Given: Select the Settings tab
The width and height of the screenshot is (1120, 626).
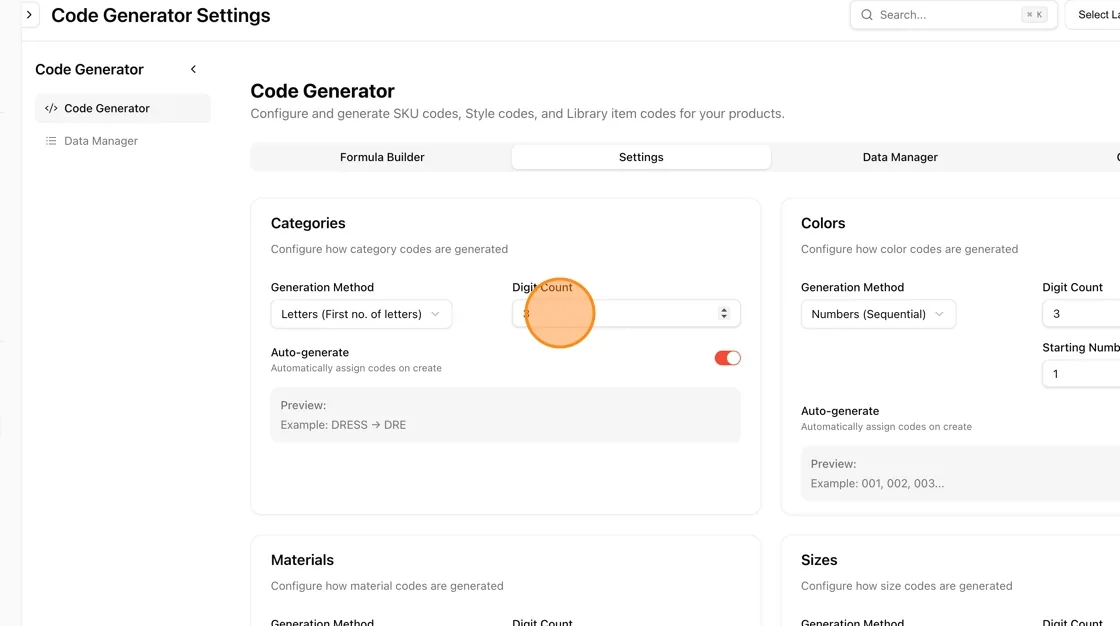Looking at the screenshot, I should (x=641, y=157).
